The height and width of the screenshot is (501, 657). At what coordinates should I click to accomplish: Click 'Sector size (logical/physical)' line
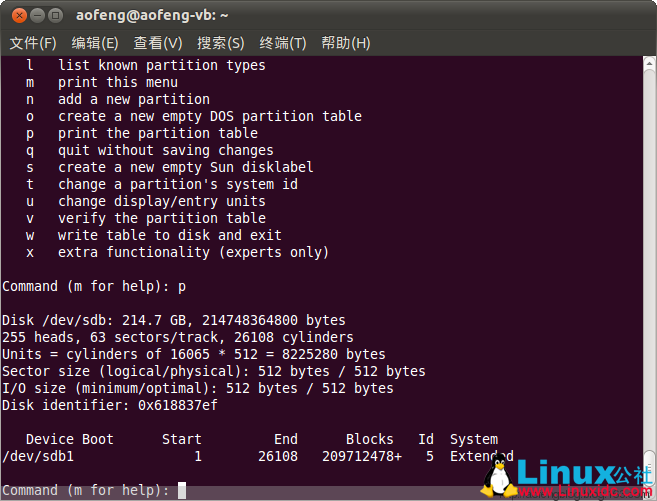coord(214,372)
